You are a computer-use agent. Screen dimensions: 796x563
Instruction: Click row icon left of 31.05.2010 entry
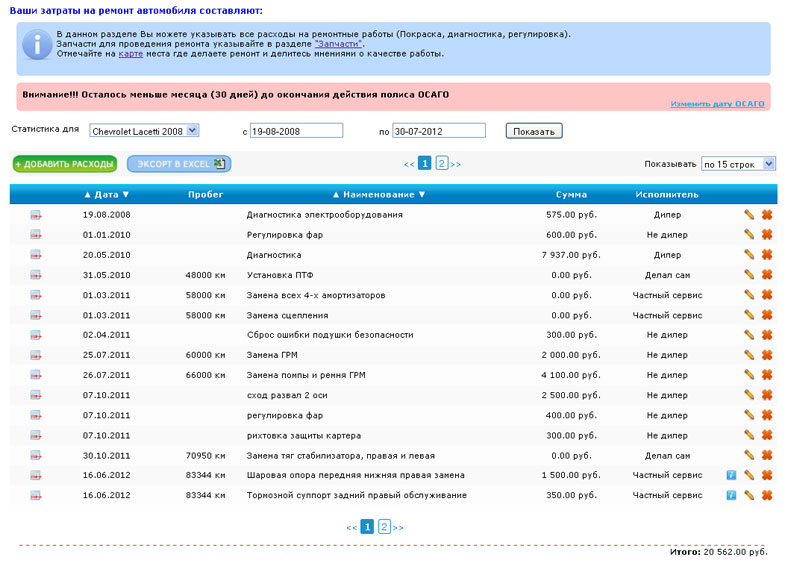pos(36,275)
